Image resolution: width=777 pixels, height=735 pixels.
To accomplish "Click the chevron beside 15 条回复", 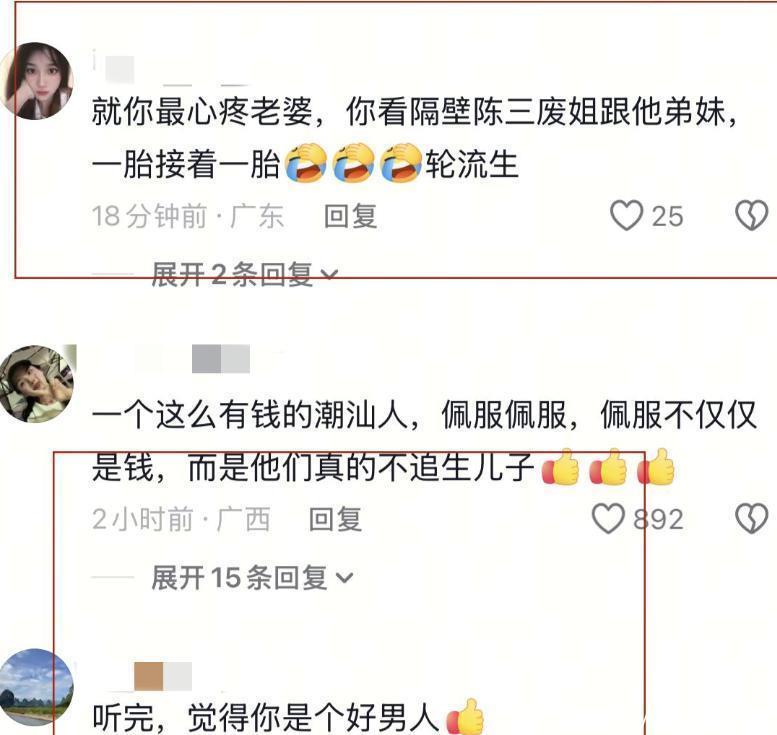I will pos(344,578).
